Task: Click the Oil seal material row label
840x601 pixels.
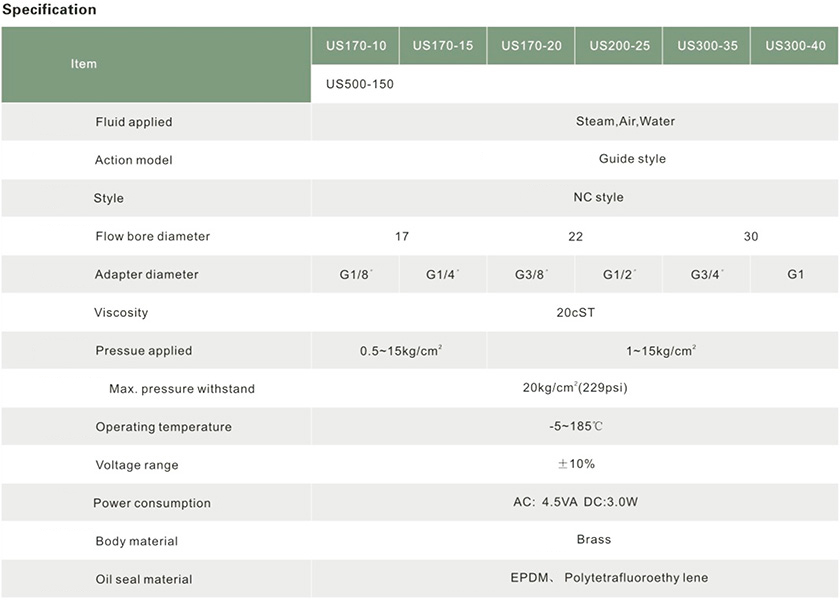Action: pyautogui.click(x=144, y=579)
